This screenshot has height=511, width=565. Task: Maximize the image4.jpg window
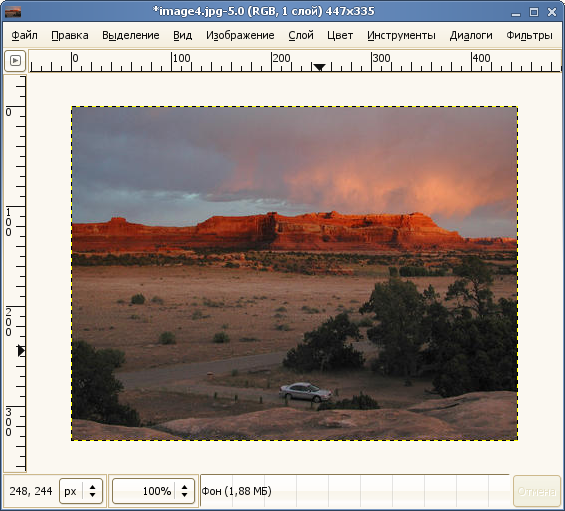(534, 12)
